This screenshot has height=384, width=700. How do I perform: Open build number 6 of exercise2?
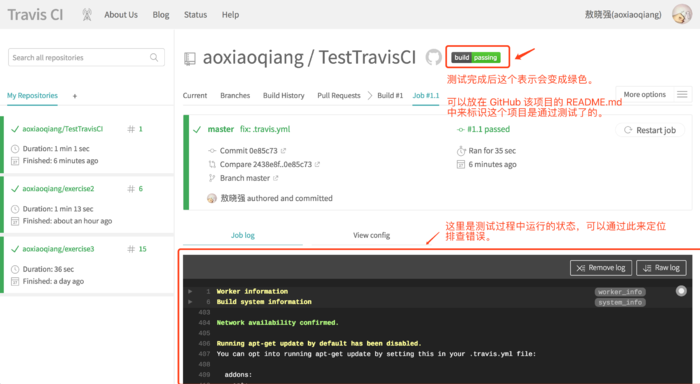click(x=135, y=188)
